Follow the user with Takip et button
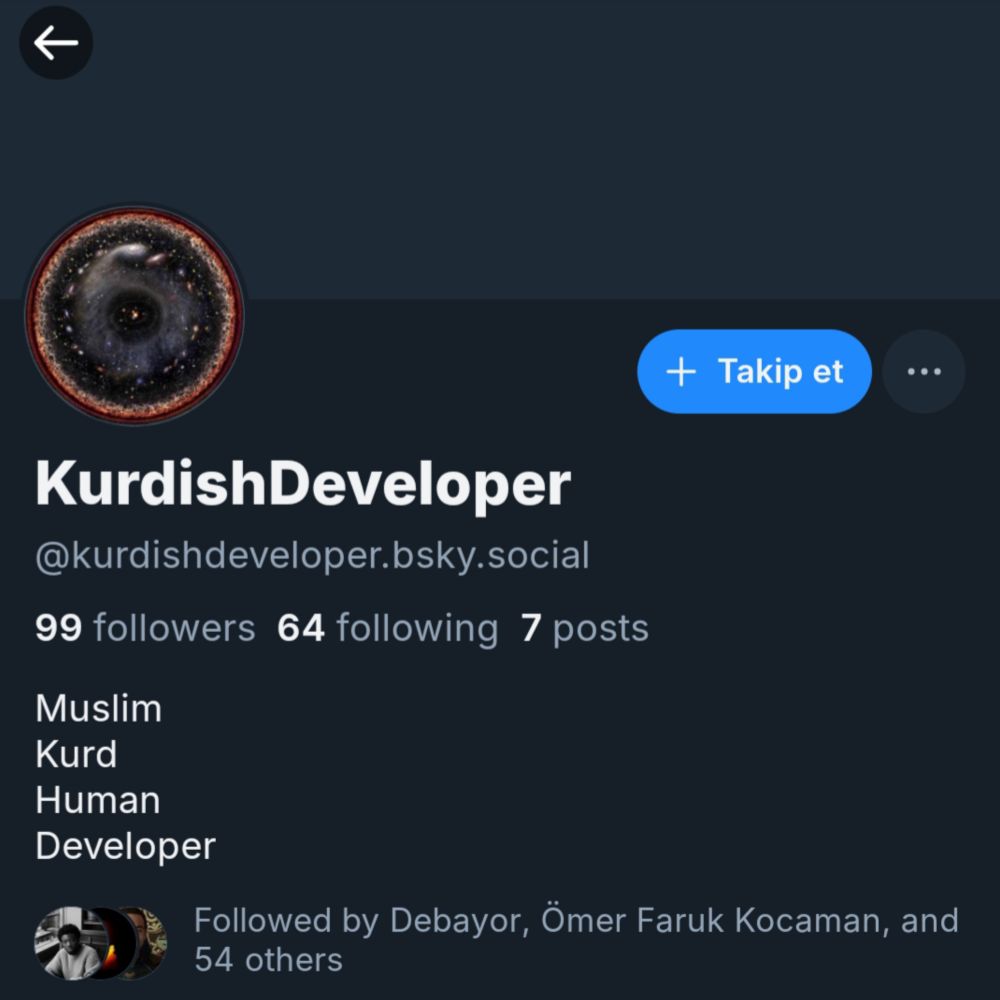 tap(754, 371)
